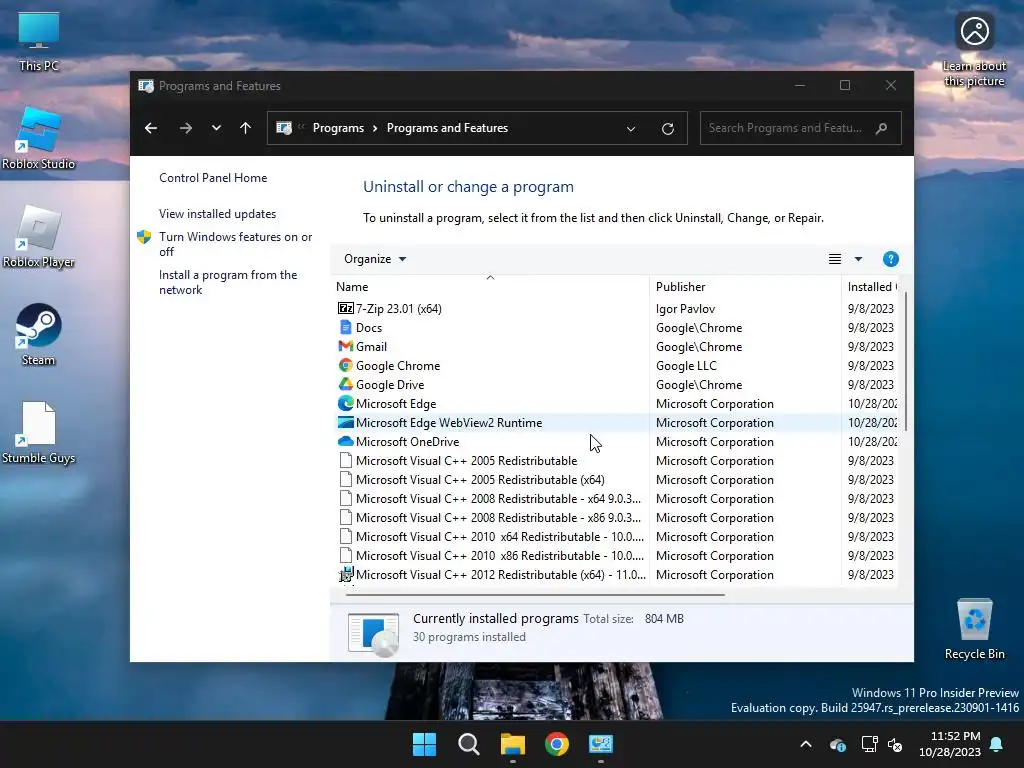Screen dimensions: 1024x768
Task: Open Google Chrome from the taskbar
Action: [x=556, y=744]
